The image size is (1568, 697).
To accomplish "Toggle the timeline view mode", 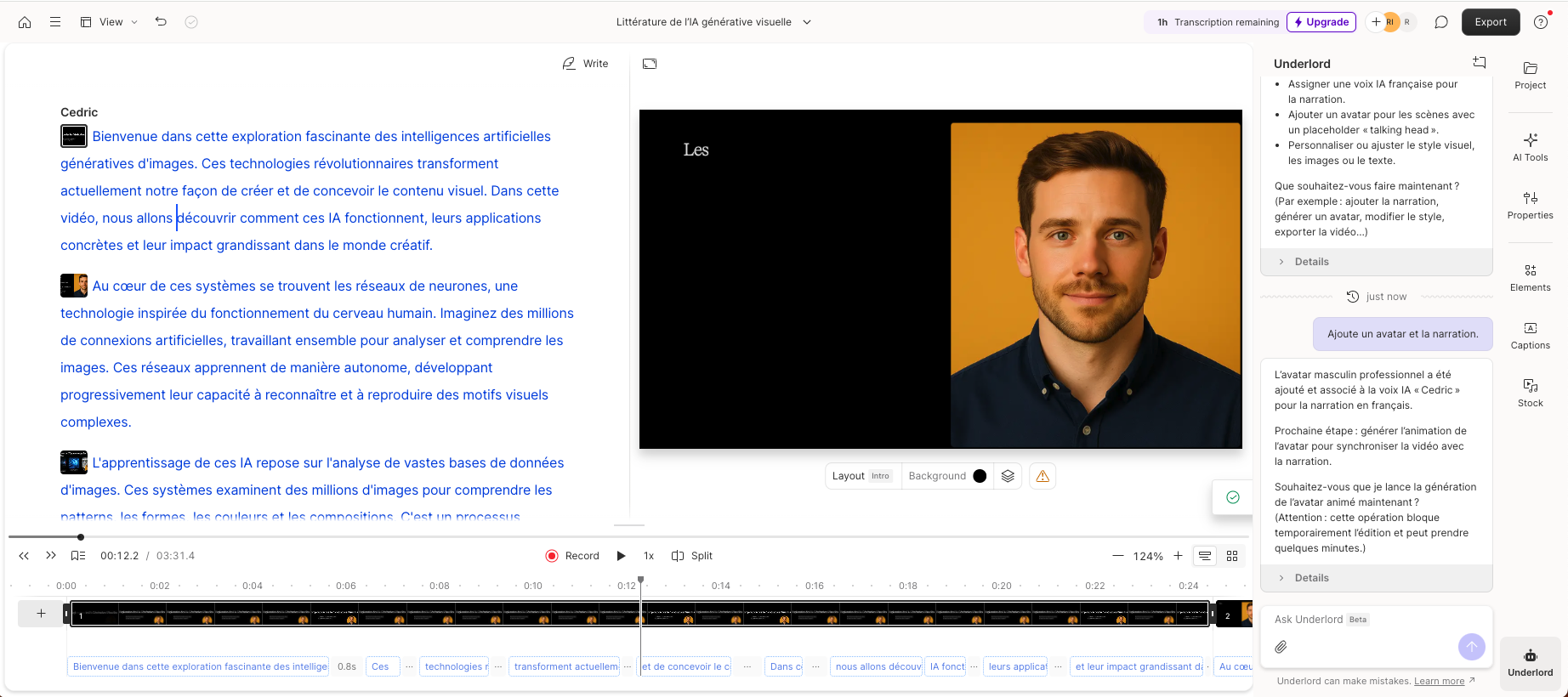I will tap(1205, 556).
